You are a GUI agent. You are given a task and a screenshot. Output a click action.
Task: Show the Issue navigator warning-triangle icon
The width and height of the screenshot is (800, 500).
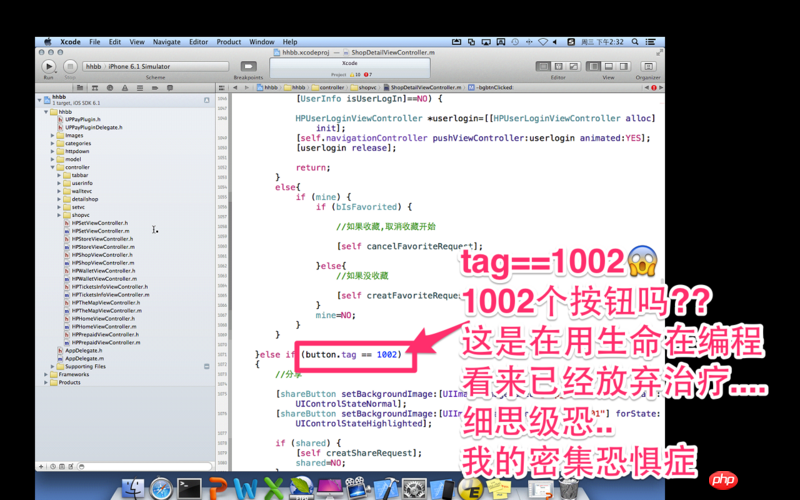(124, 88)
